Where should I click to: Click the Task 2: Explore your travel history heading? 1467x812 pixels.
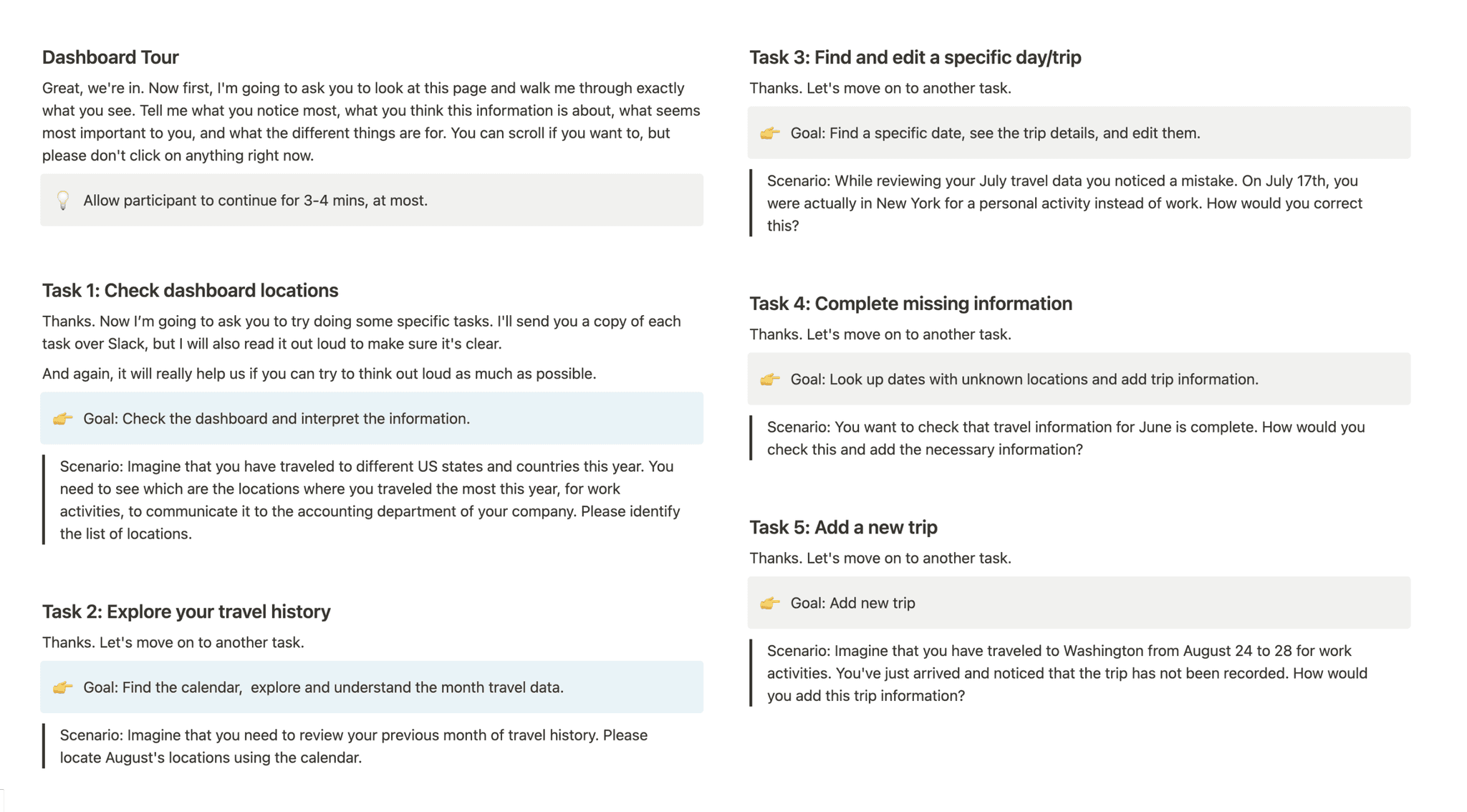pos(186,612)
